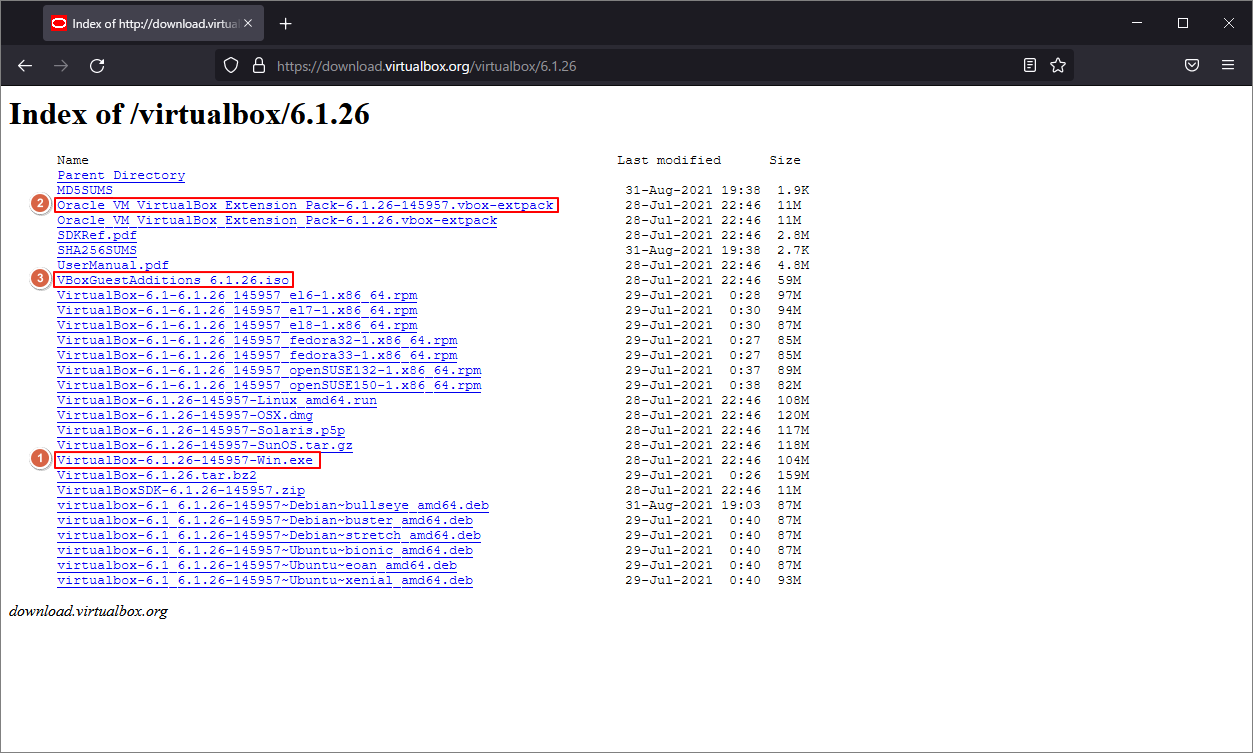Reload the page with the refresh icon
Viewport: 1253px width, 753px height.
97,65
